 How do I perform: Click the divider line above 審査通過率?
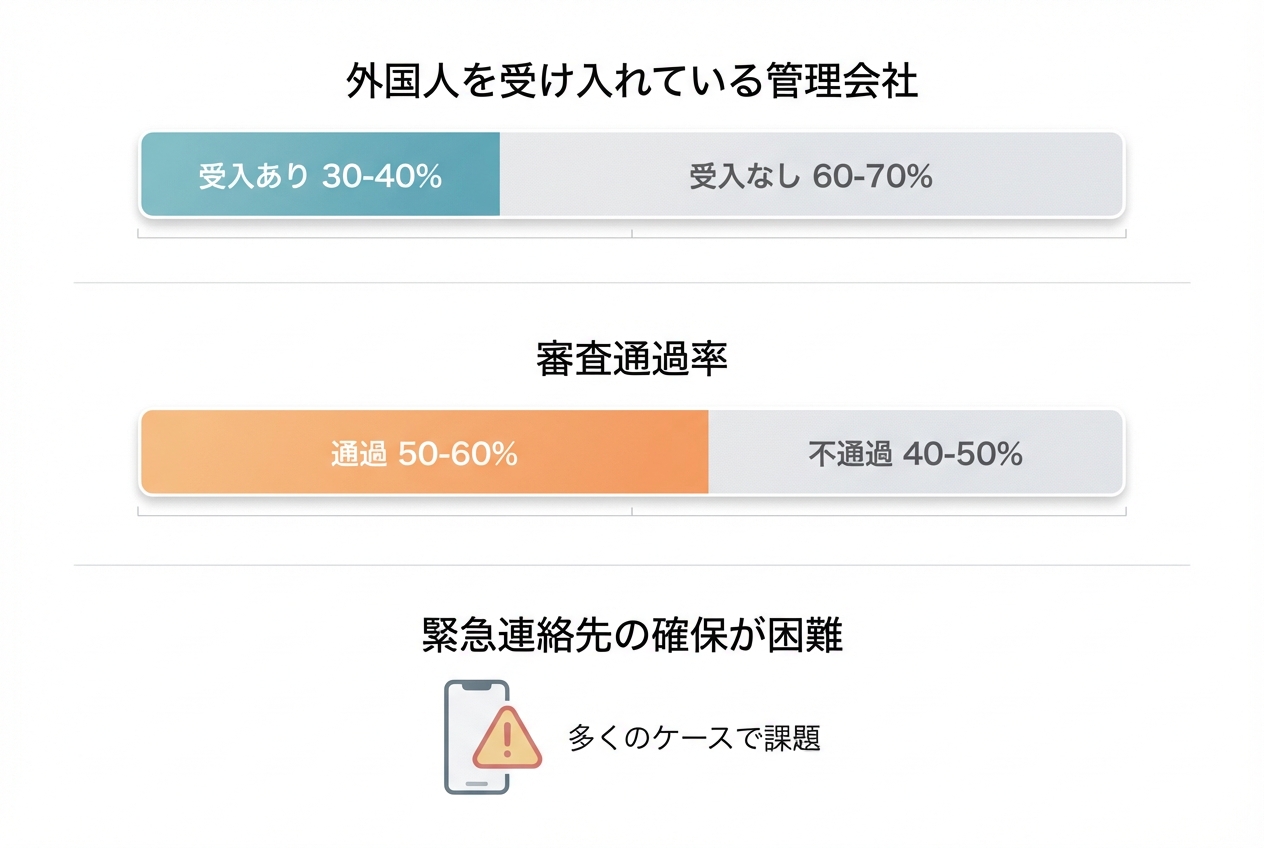632,283
